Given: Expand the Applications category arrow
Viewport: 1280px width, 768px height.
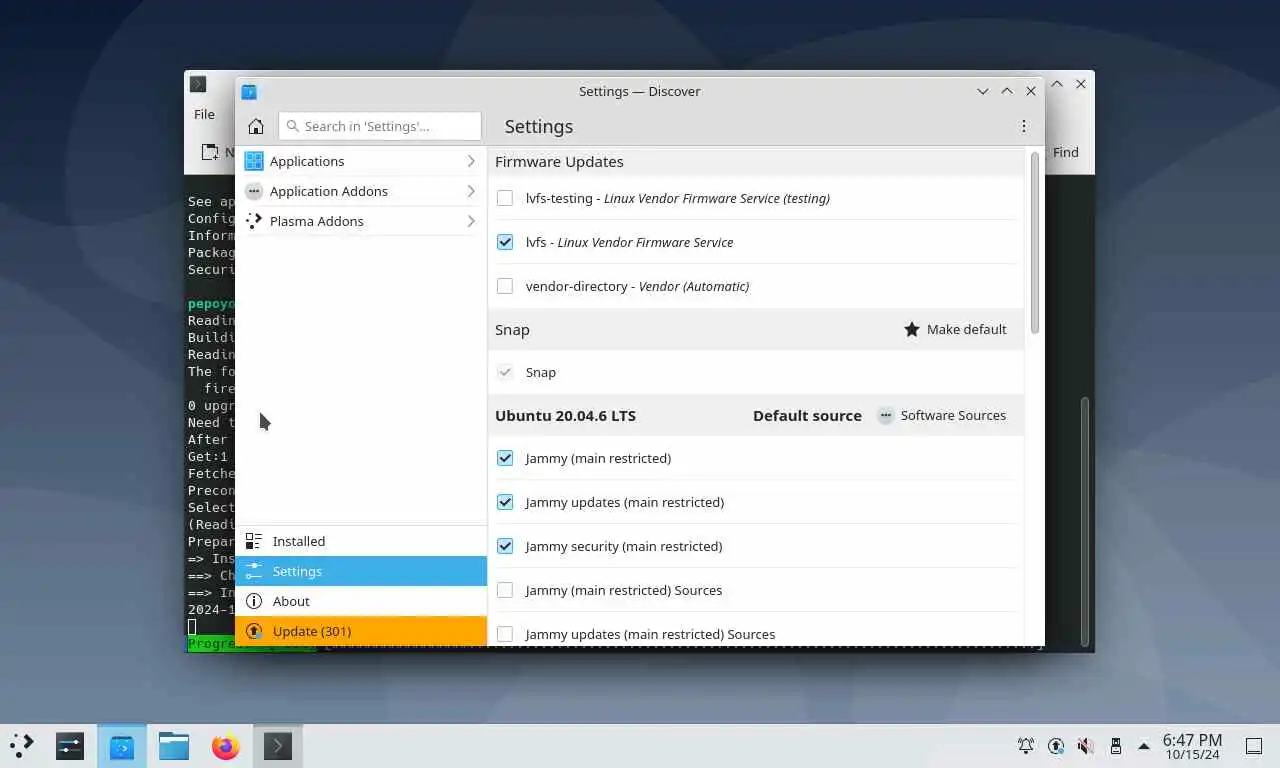Looking at the screenshot, I should tap(471, 161).
